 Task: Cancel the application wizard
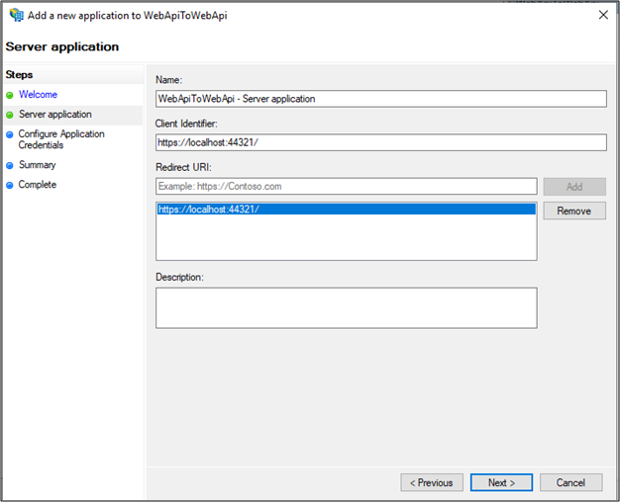tap(570, 482)
